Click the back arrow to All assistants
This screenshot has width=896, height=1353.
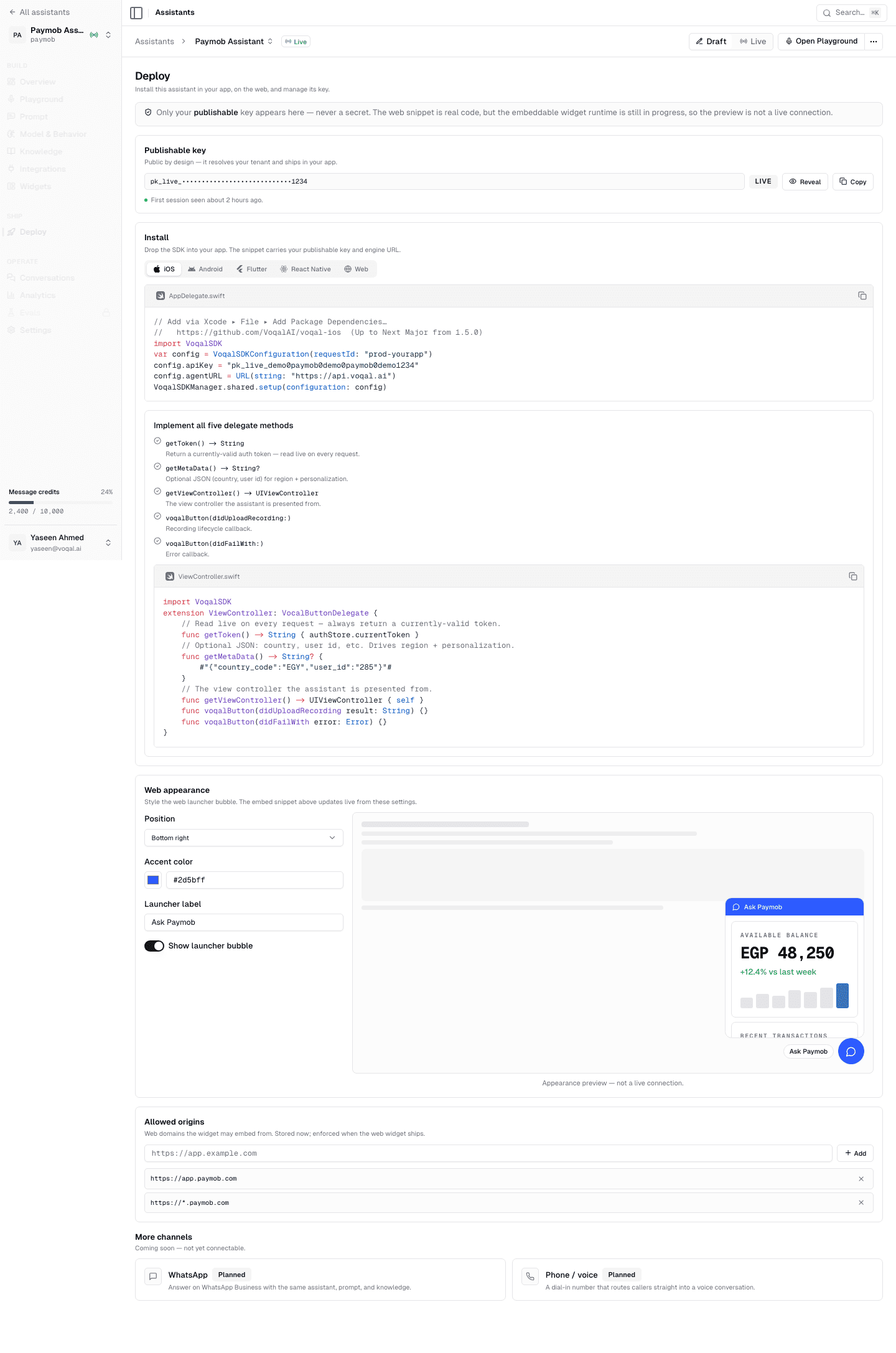point(12,12)
